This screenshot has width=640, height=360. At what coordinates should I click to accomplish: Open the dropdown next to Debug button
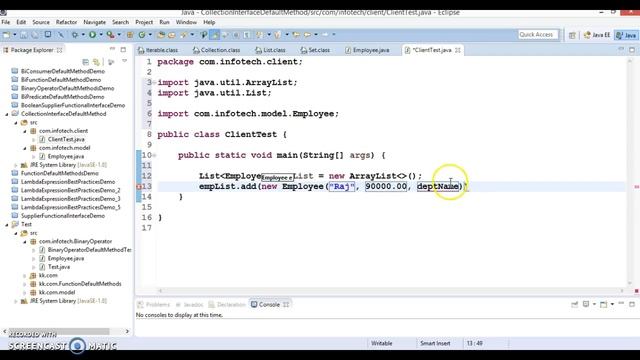click(83, 35)
